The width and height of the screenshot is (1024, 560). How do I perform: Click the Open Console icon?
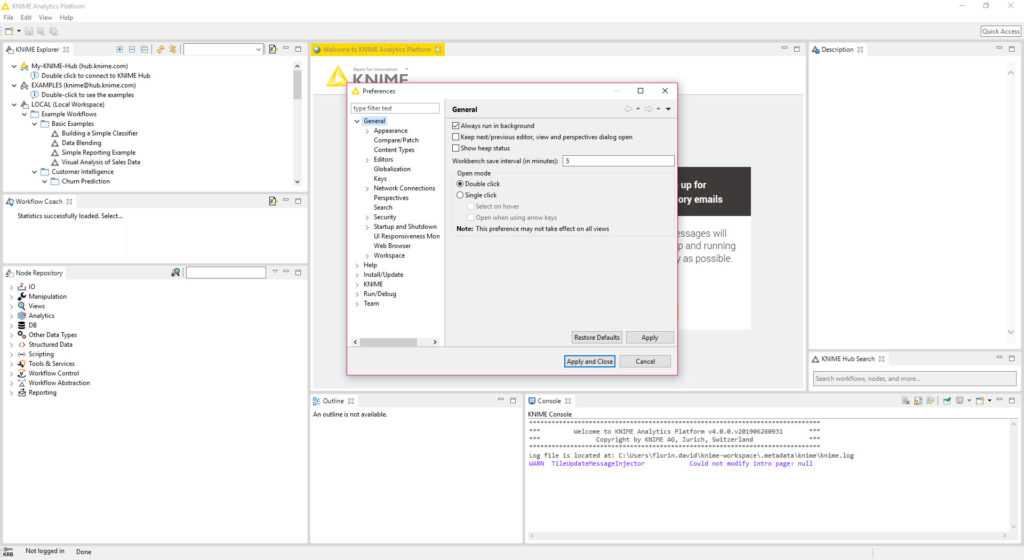(x=980, y=401)
